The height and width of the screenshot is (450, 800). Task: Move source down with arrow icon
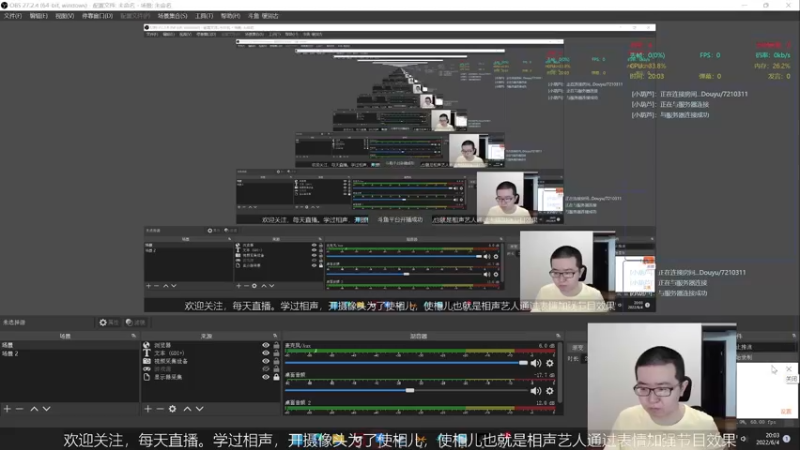199,409
